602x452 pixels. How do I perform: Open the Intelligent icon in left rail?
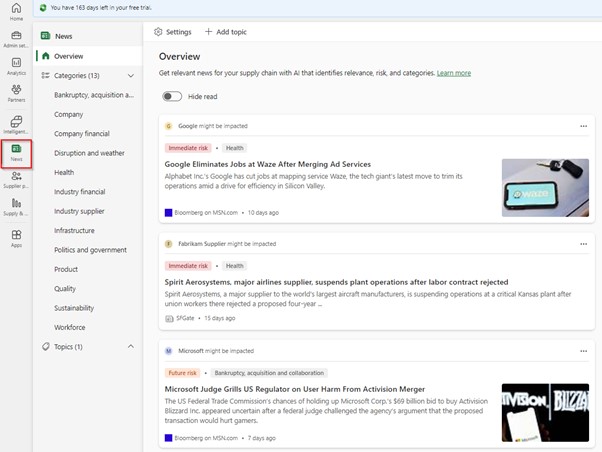16,121
